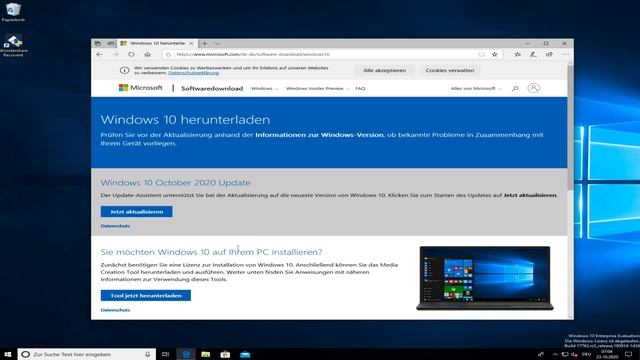This screenshot has width=640, height=360.
Task: Click the Microsoft logo
Action: 140,88
